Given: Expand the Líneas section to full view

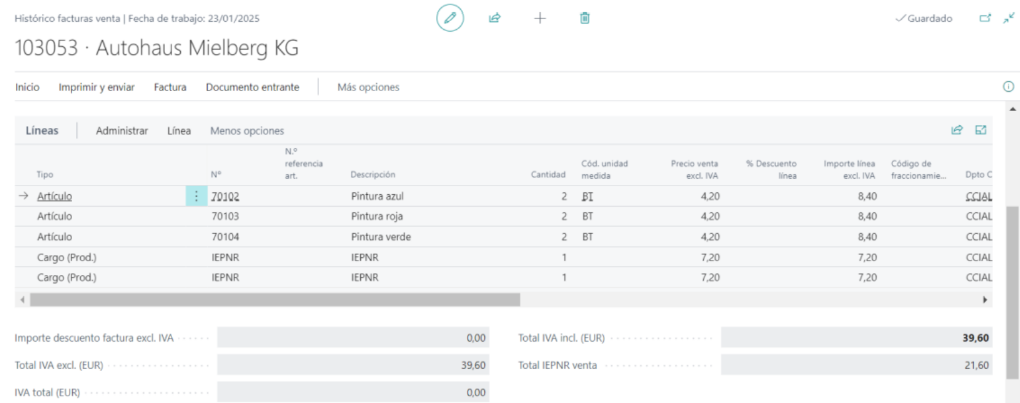Looking at the screenshot, I should (981, 130).
